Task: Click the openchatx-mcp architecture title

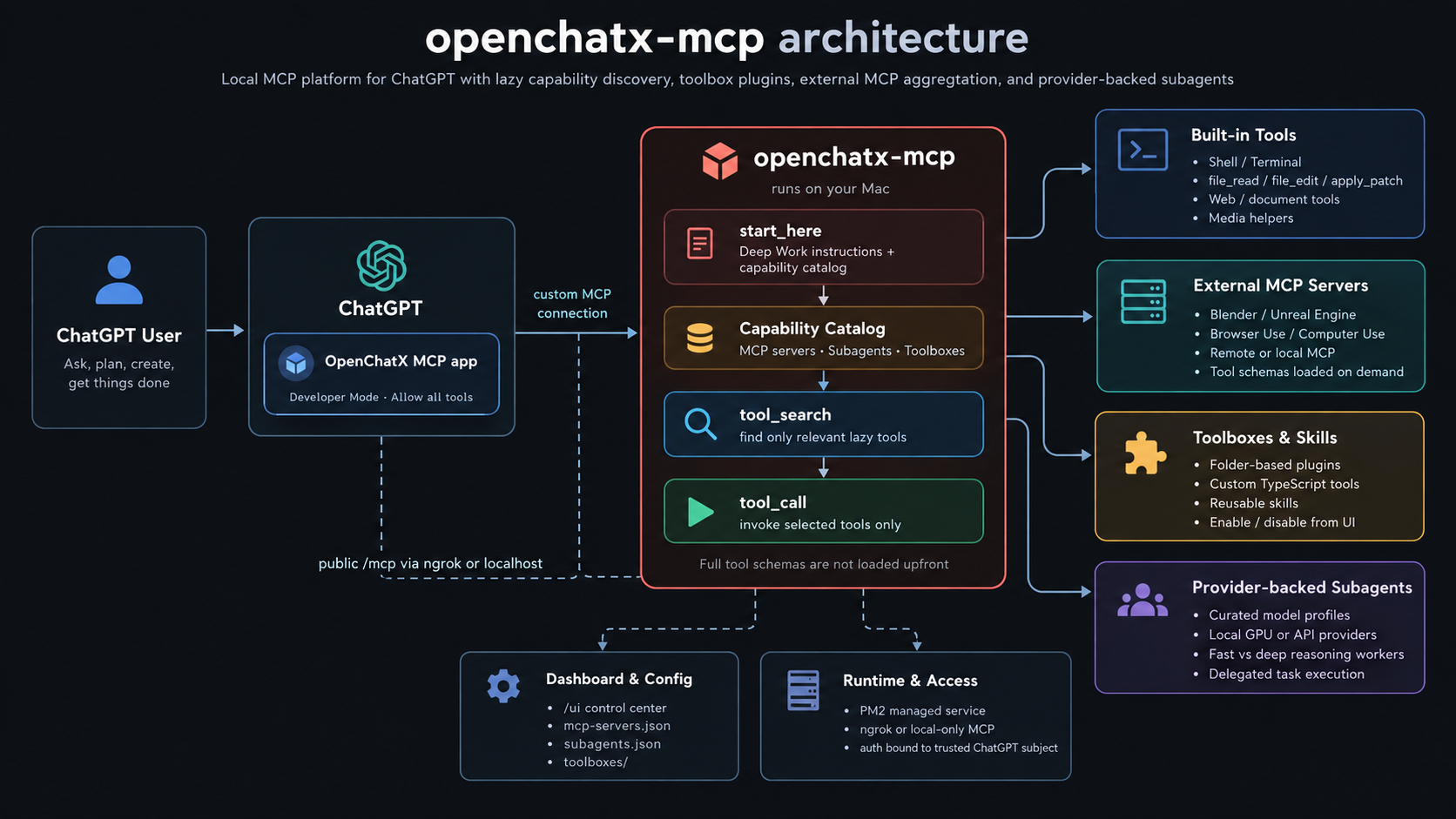Action: (727, 37)
